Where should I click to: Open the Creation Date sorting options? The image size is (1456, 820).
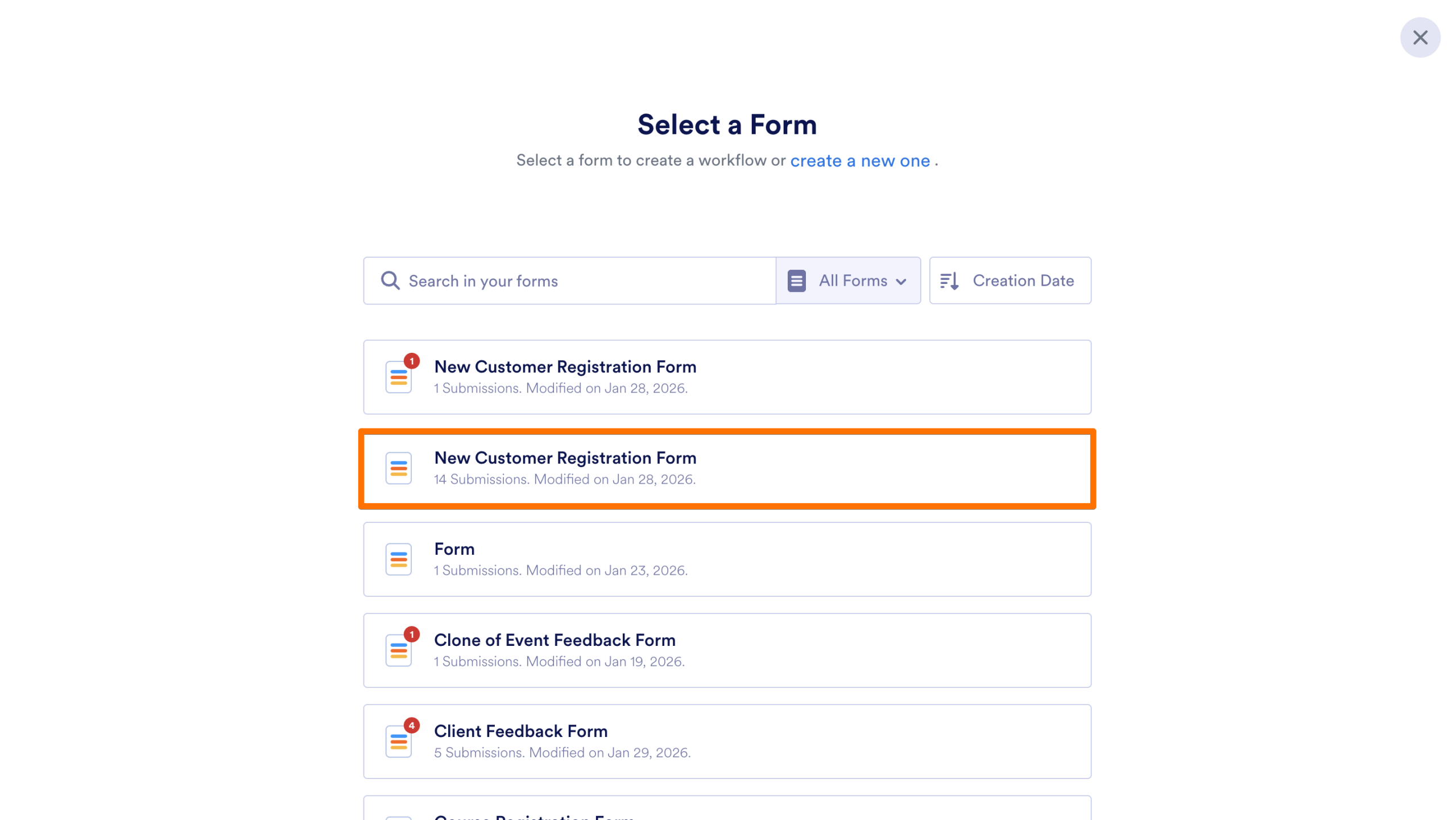pos(1010,281)
